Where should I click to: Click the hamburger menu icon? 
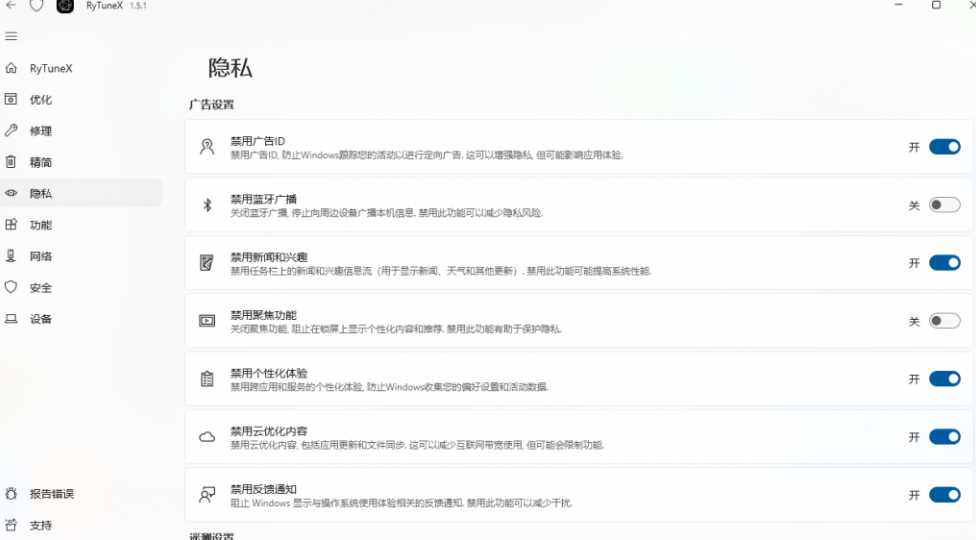tap(11, 36)
